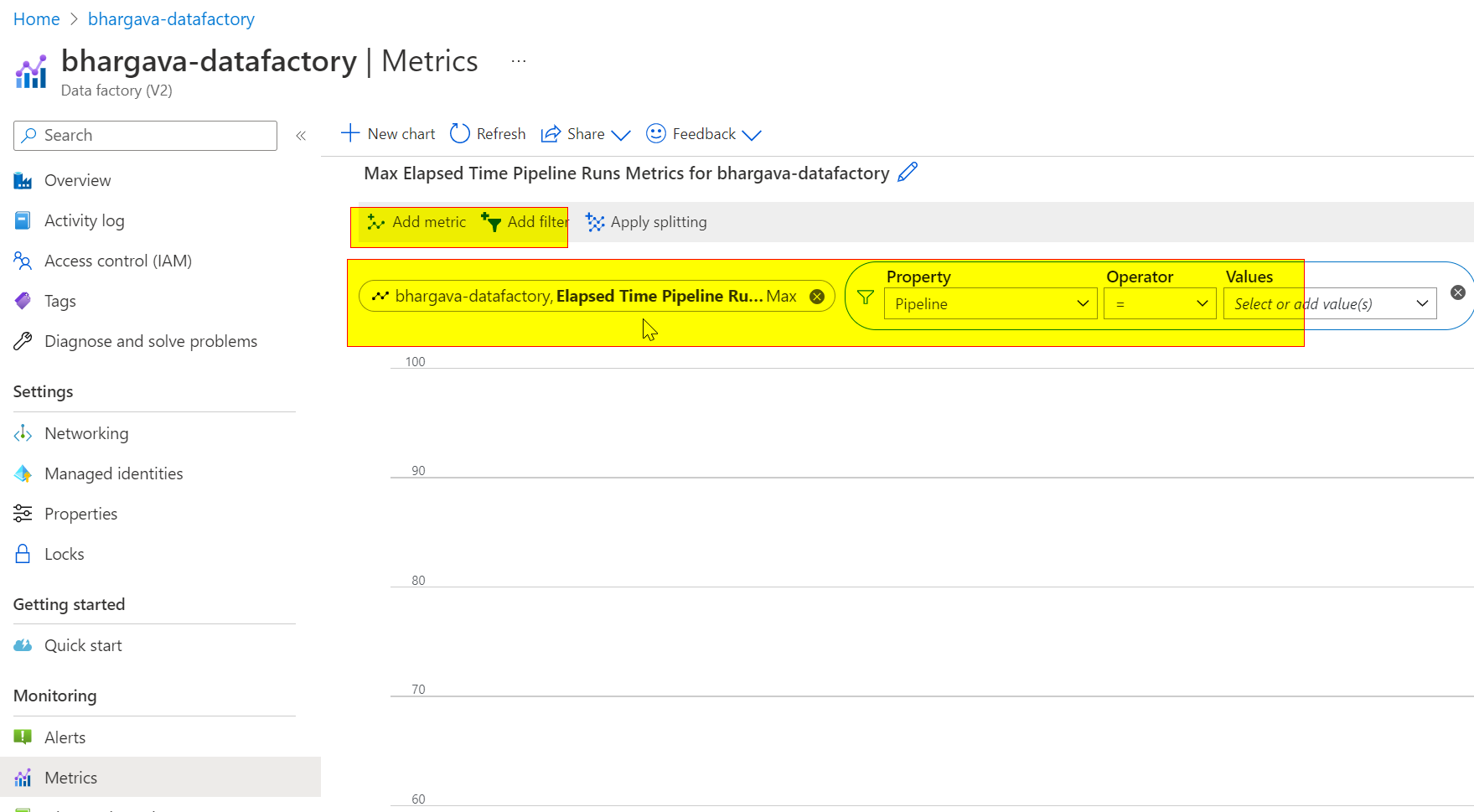Viewport: 1474px width, 812px height.
Task: Open the Operator dropdown showing equals
Action: (x=1160, y=303)
